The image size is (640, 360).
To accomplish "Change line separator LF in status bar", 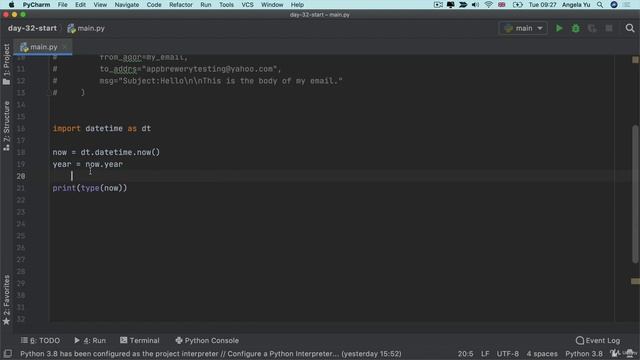I will click(485, 354).
